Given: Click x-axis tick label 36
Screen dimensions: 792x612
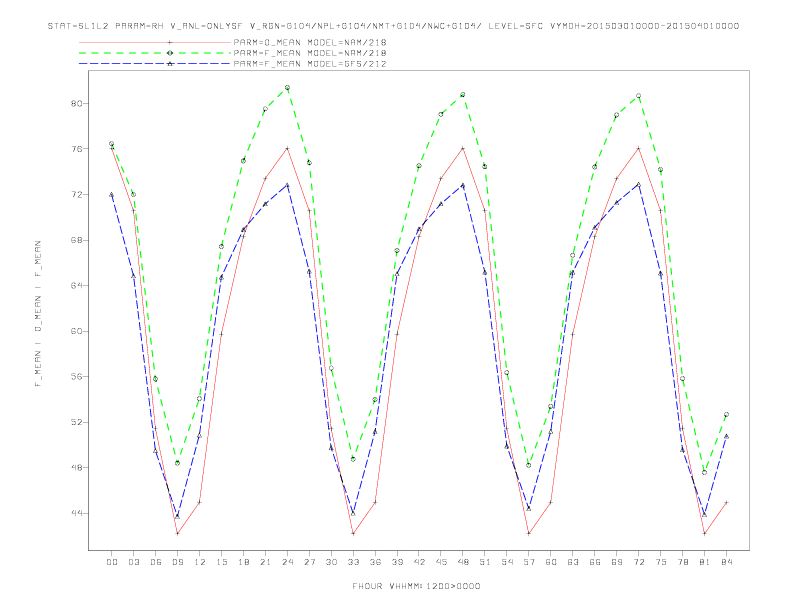Looking at the screenshot, I should point(375,562).
